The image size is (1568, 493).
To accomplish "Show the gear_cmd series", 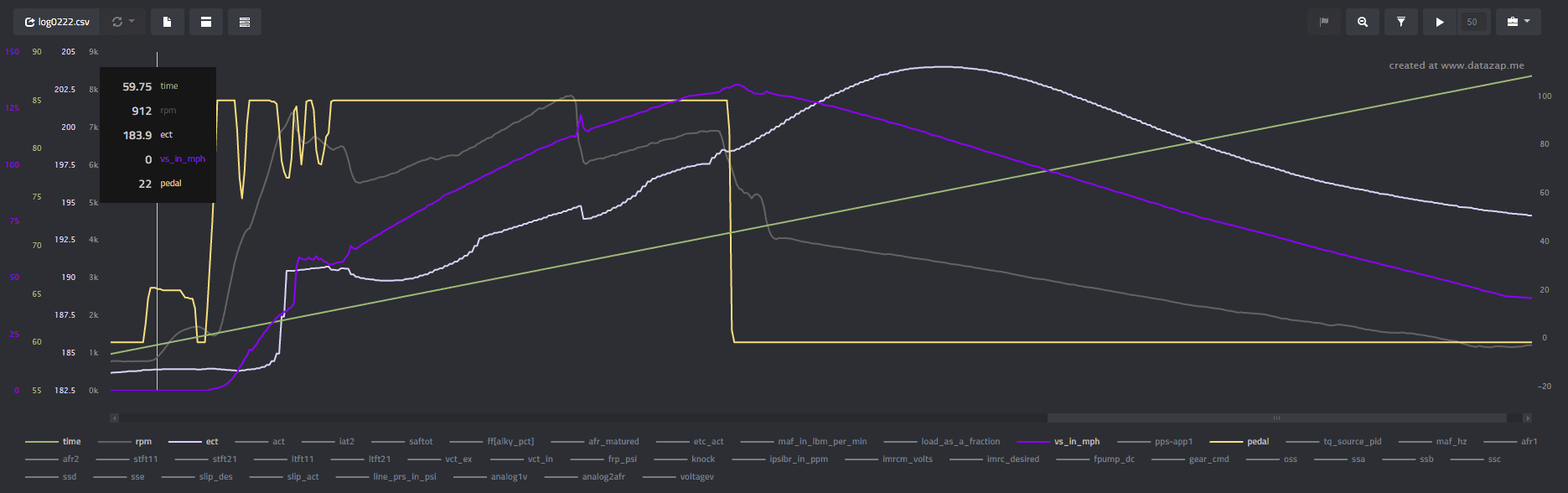I will pos(1191,459).
